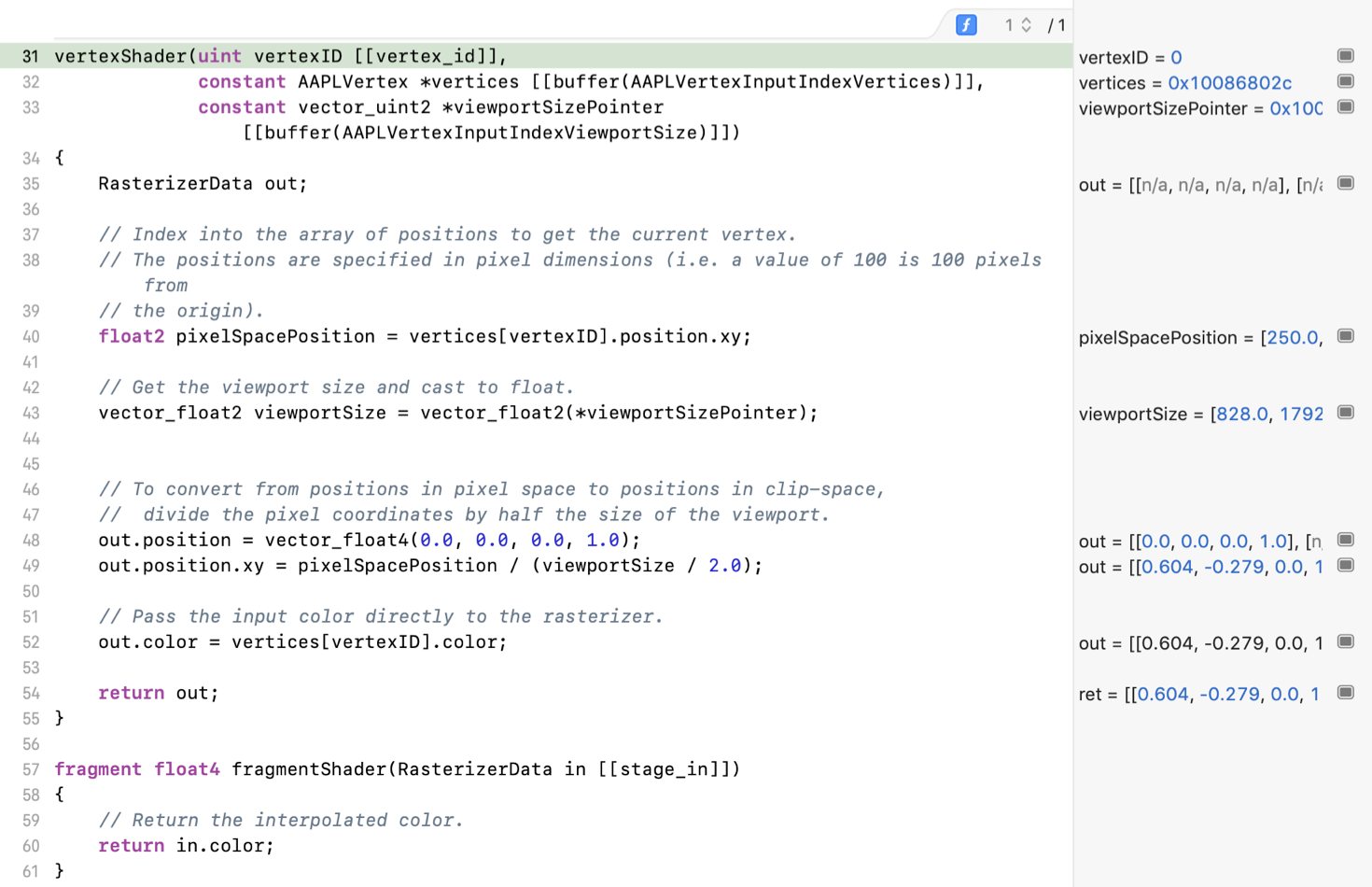Show value popup icon for viewportSizePointer row

click(x=1345, y=106)
